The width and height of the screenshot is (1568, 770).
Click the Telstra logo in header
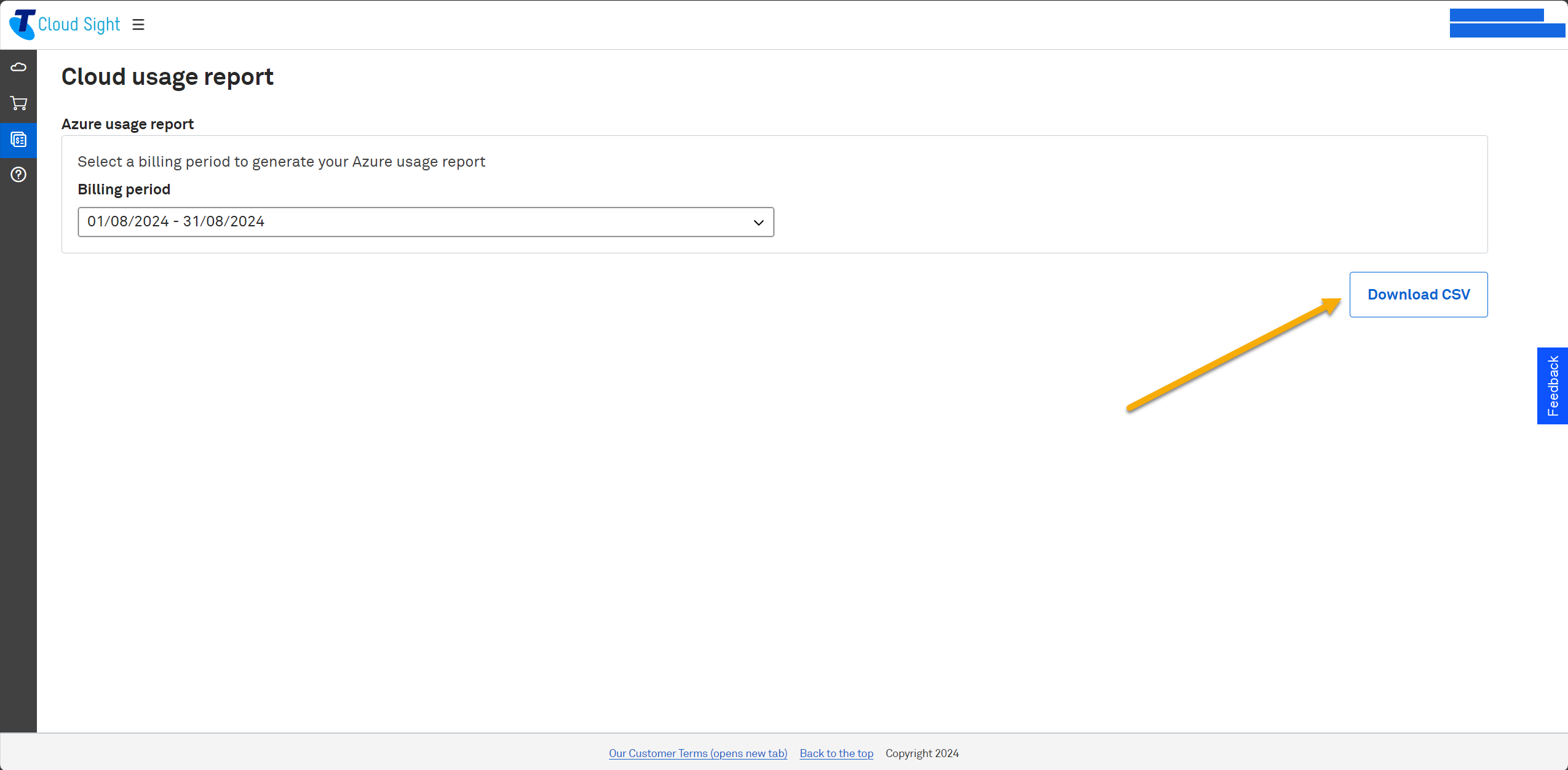(x=23, y=24)
